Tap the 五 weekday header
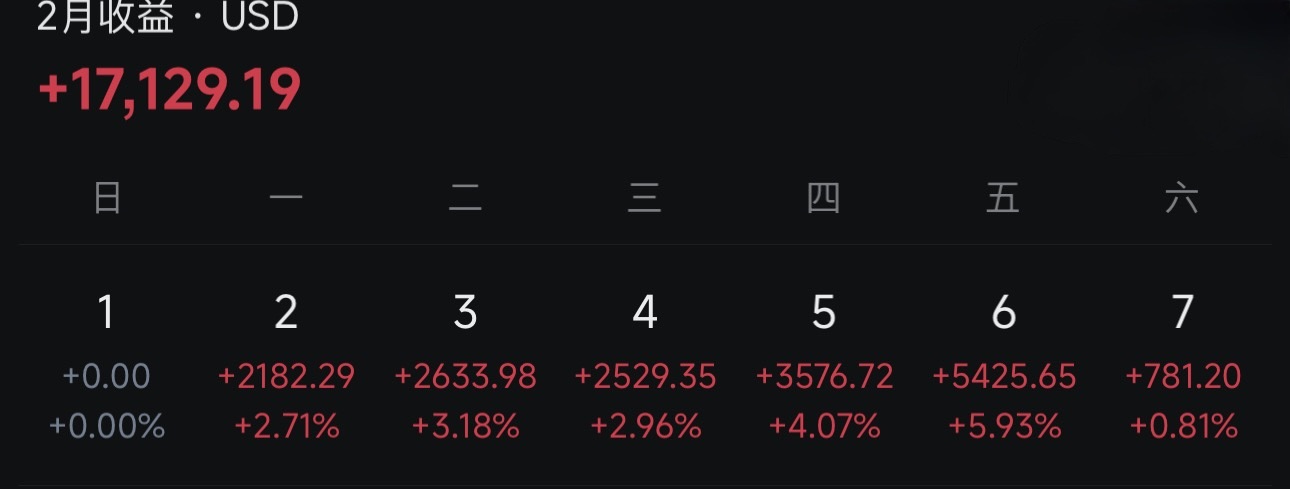Image resolution: width=1290 pixels, height=489 pixels. (x=1003, y=199)
